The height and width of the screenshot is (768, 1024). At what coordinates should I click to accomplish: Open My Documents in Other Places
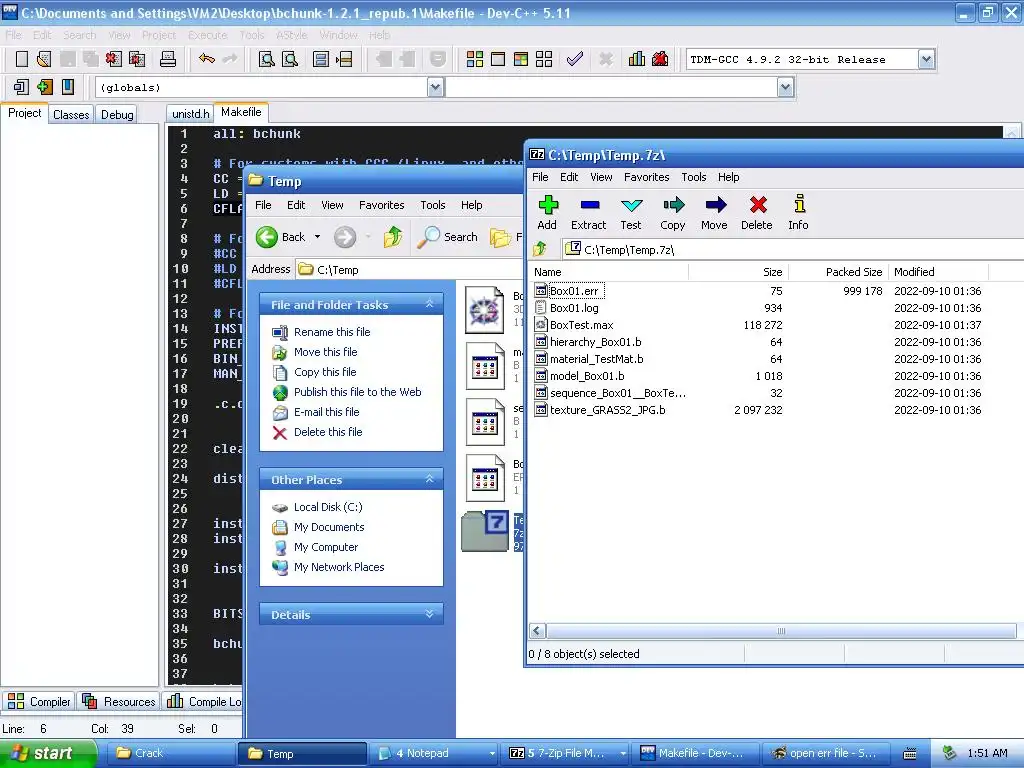click(328, 527)
